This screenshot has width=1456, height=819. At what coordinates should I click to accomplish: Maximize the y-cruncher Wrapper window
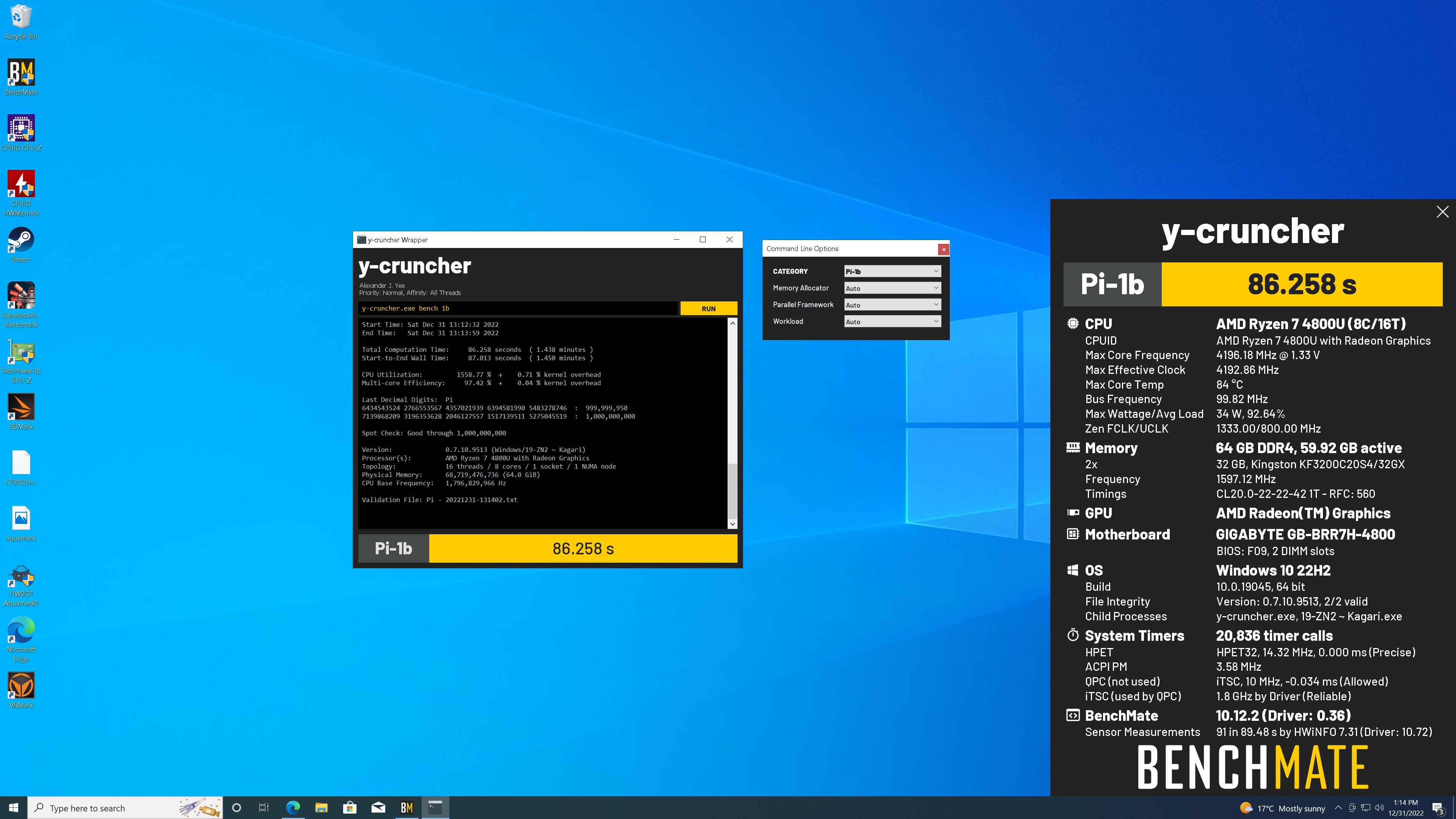703,240
